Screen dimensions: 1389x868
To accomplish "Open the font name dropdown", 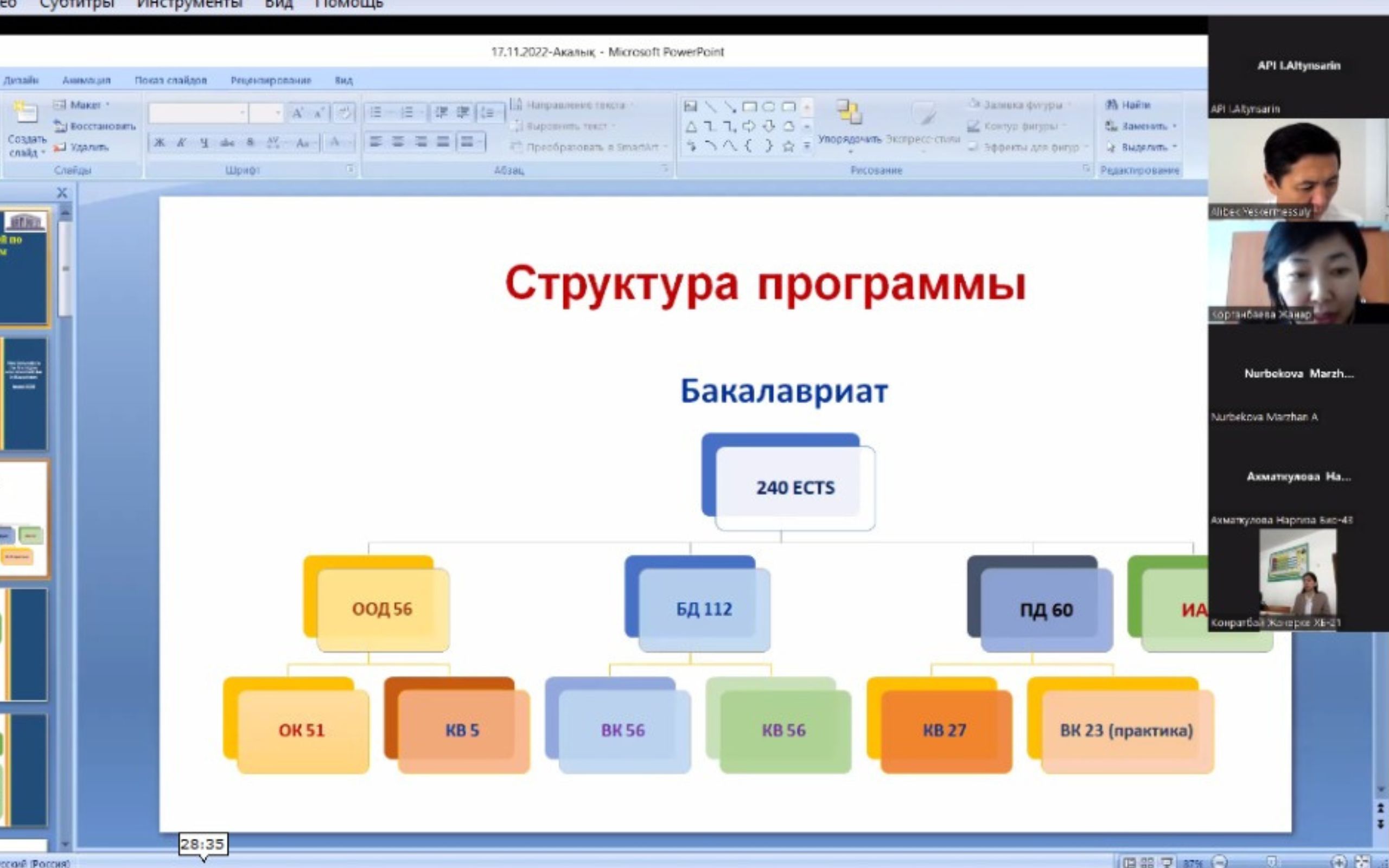I will click(244, 113).
